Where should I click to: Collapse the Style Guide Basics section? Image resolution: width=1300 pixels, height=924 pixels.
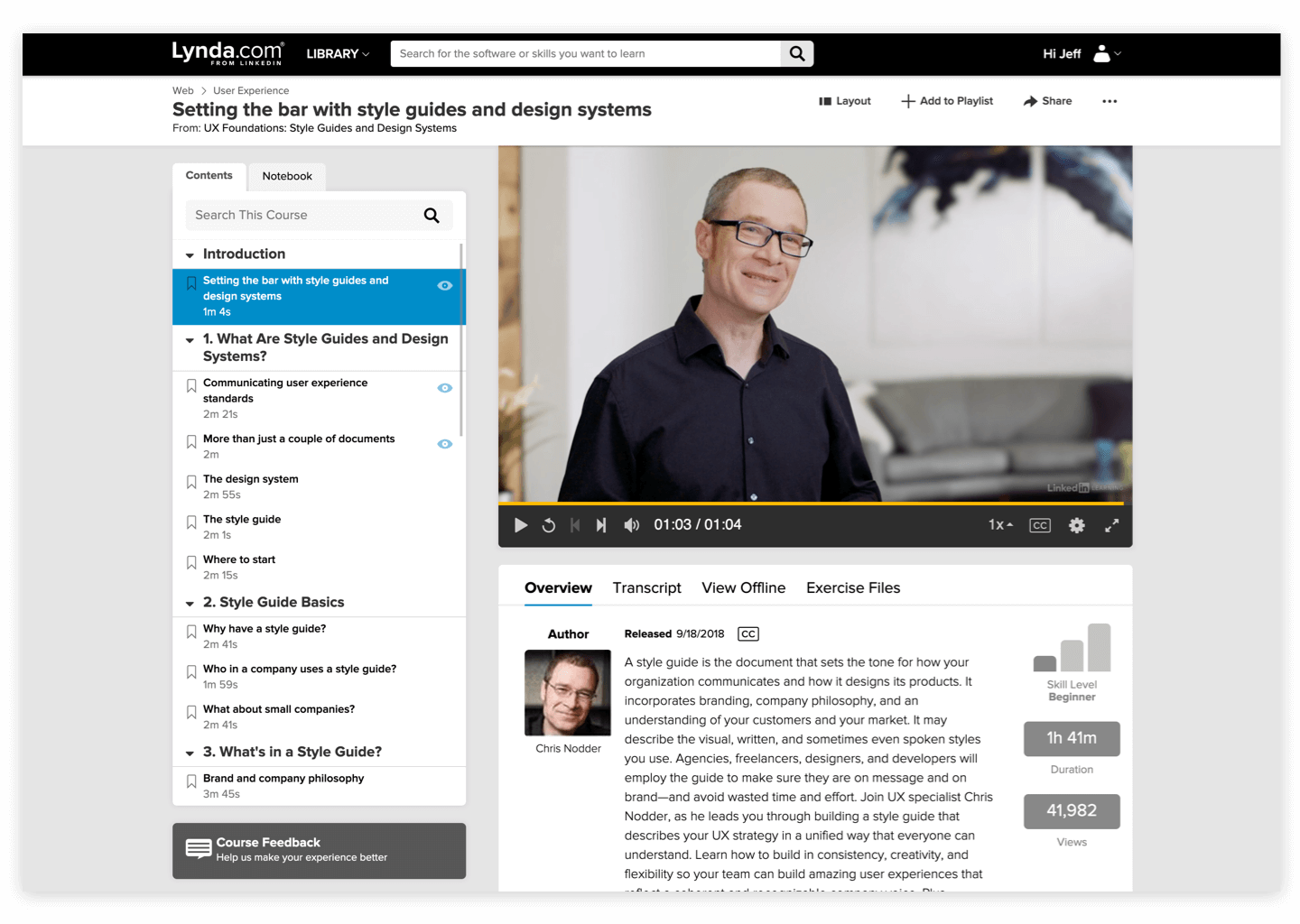[x=190, y=604]
